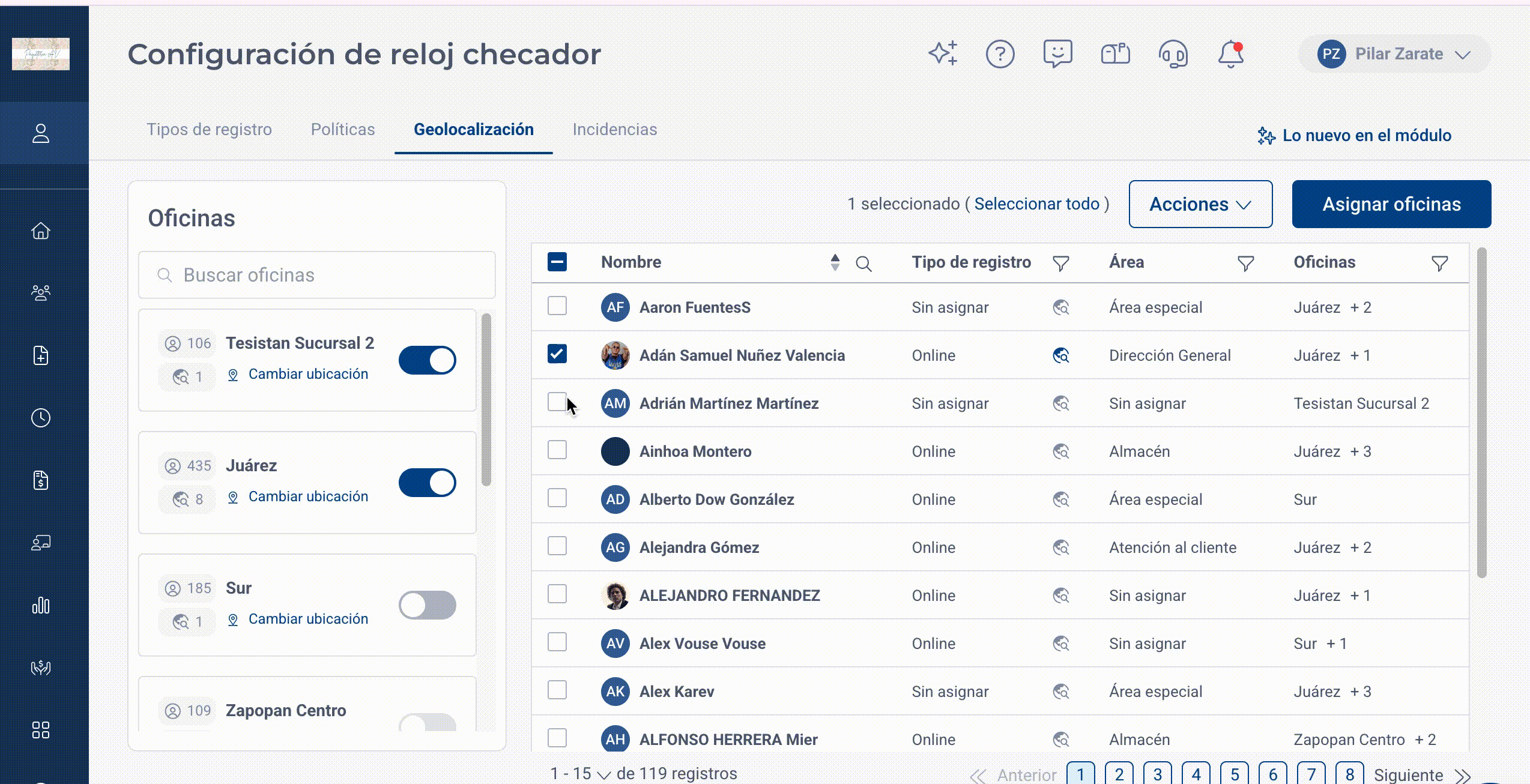Open the mailbox icon in header

tap(1116, 54)
